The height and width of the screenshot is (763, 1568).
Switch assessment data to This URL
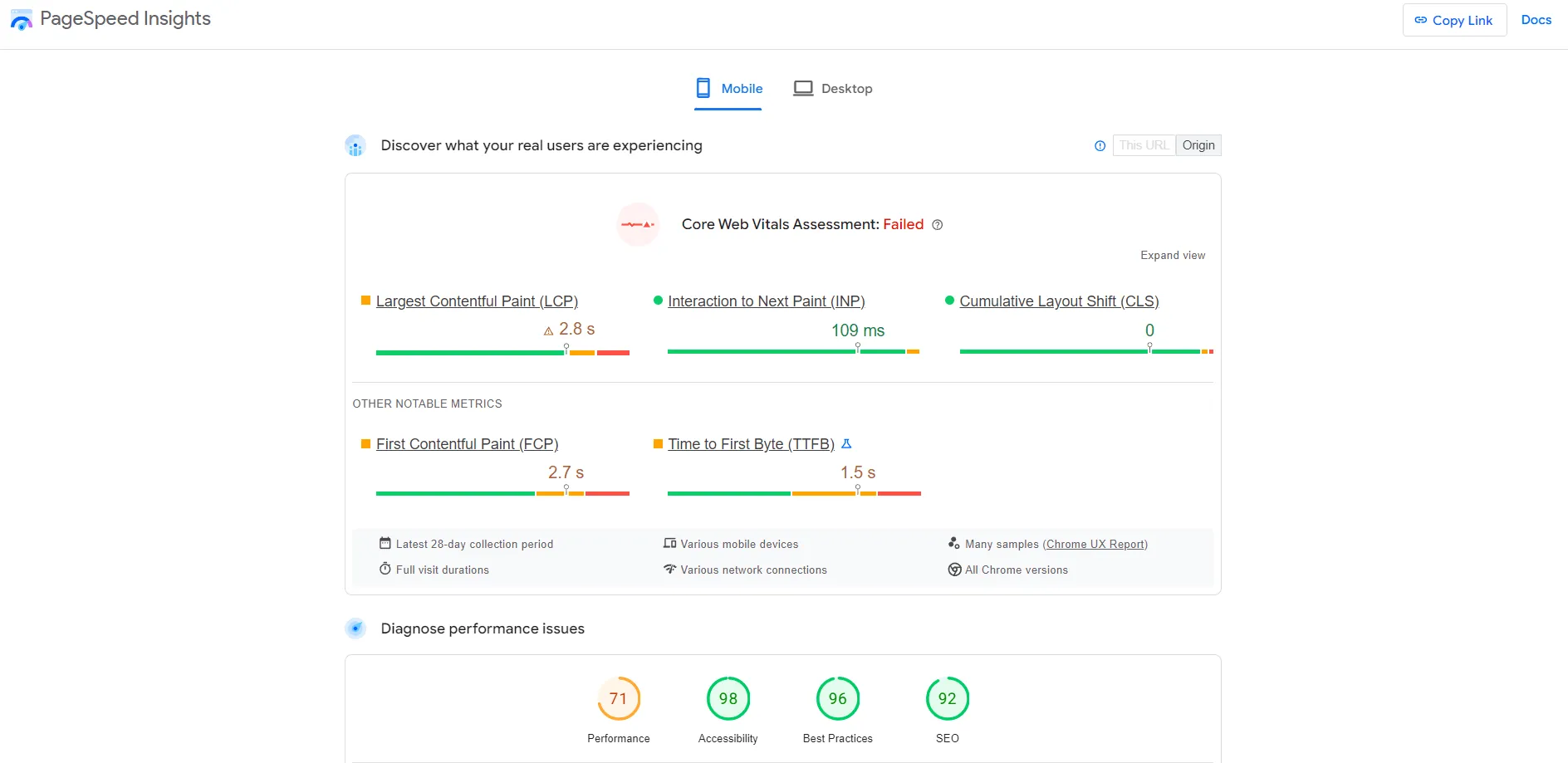1144,144
